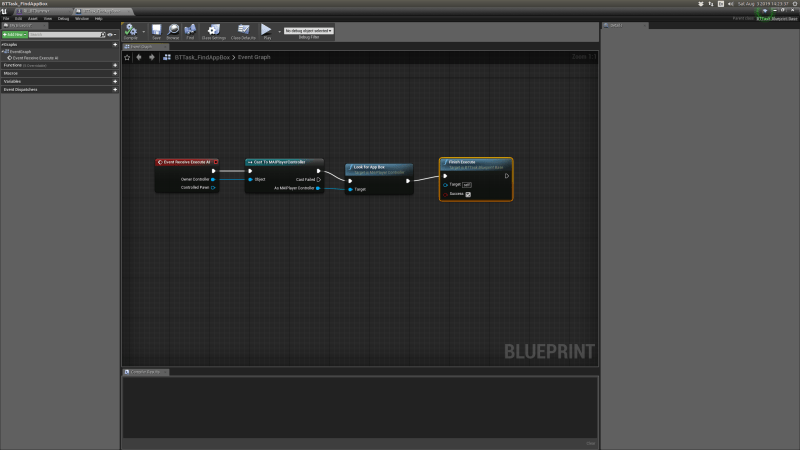Open Class Settings from the toolbar

[x=214, y=31]
